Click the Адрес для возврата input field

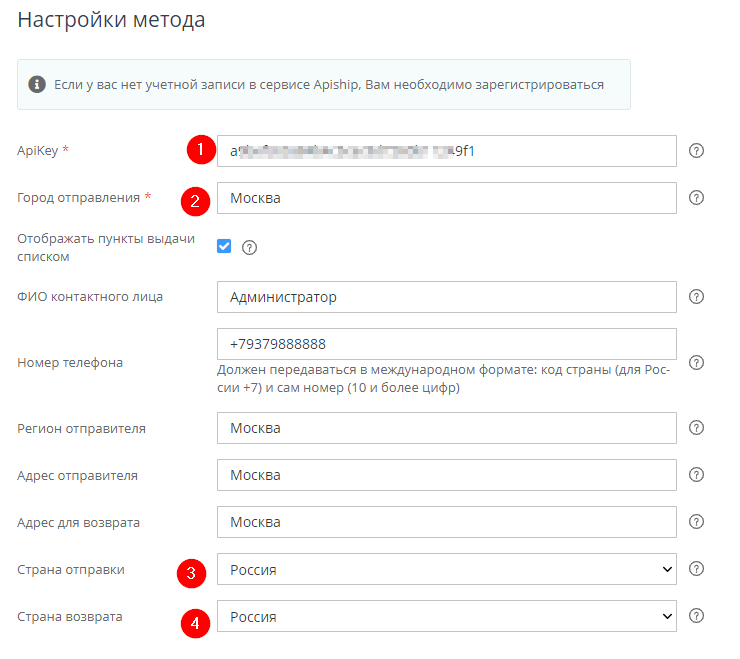447,522
